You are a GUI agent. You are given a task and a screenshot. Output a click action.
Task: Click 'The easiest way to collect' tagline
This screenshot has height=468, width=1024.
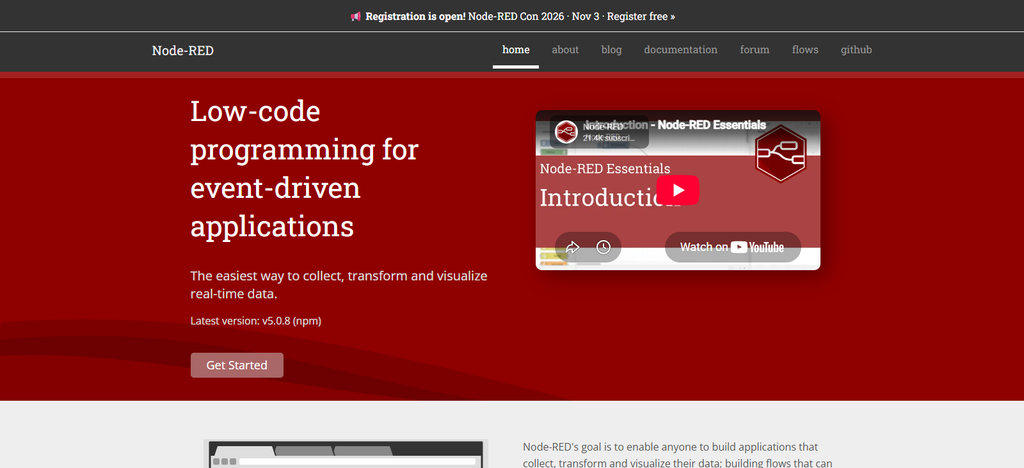pyautogui.click(x=339, y=285)
